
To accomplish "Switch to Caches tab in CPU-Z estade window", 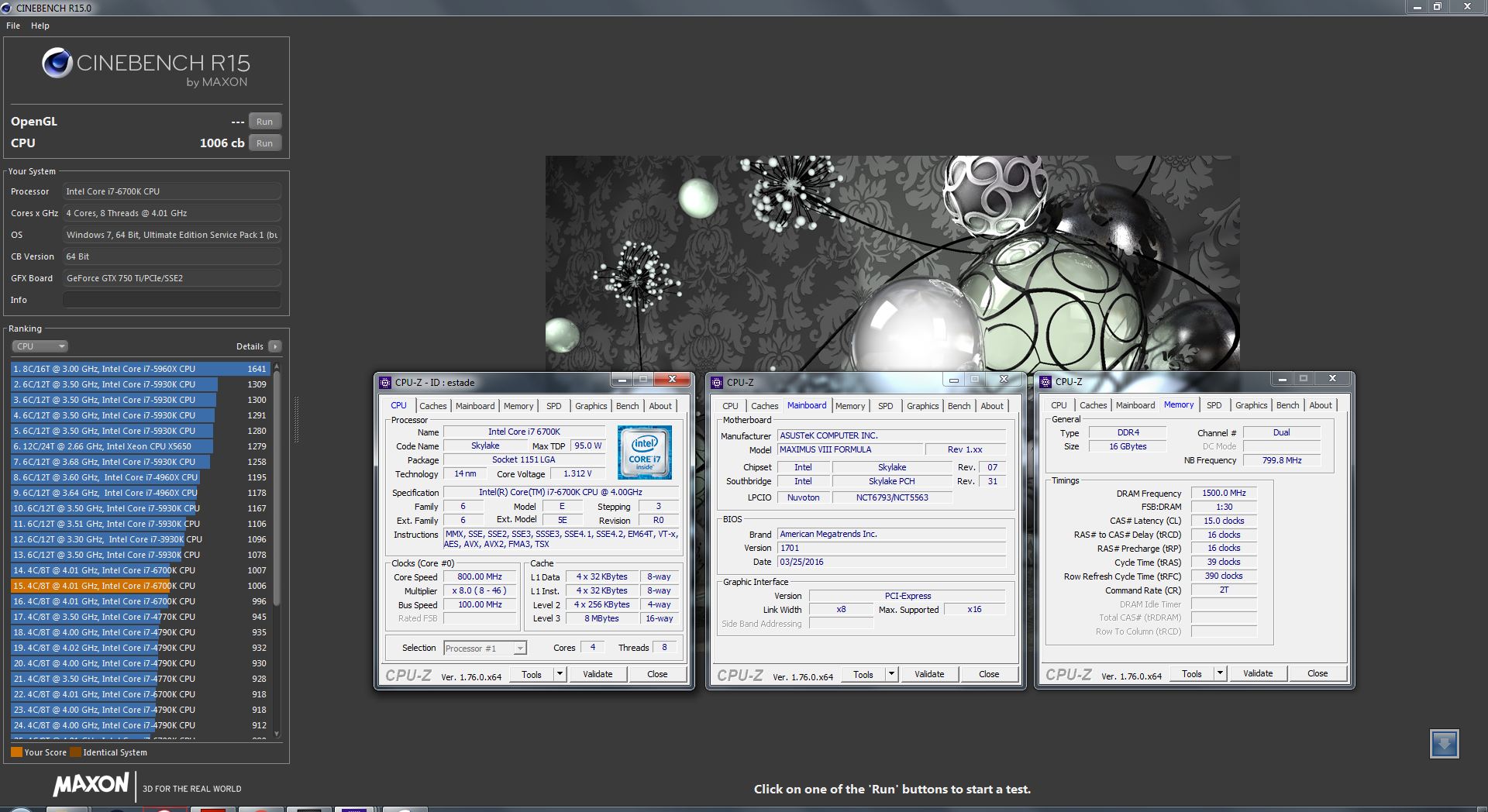I will tap(433, 406).
